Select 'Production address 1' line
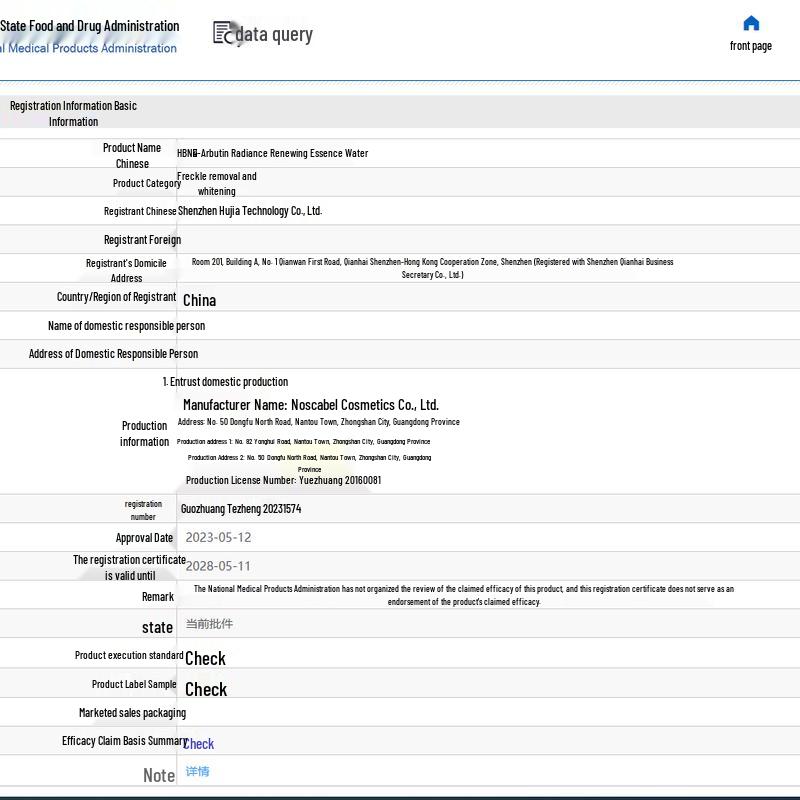Screen dimensions: 800x800 coord(304,442)
